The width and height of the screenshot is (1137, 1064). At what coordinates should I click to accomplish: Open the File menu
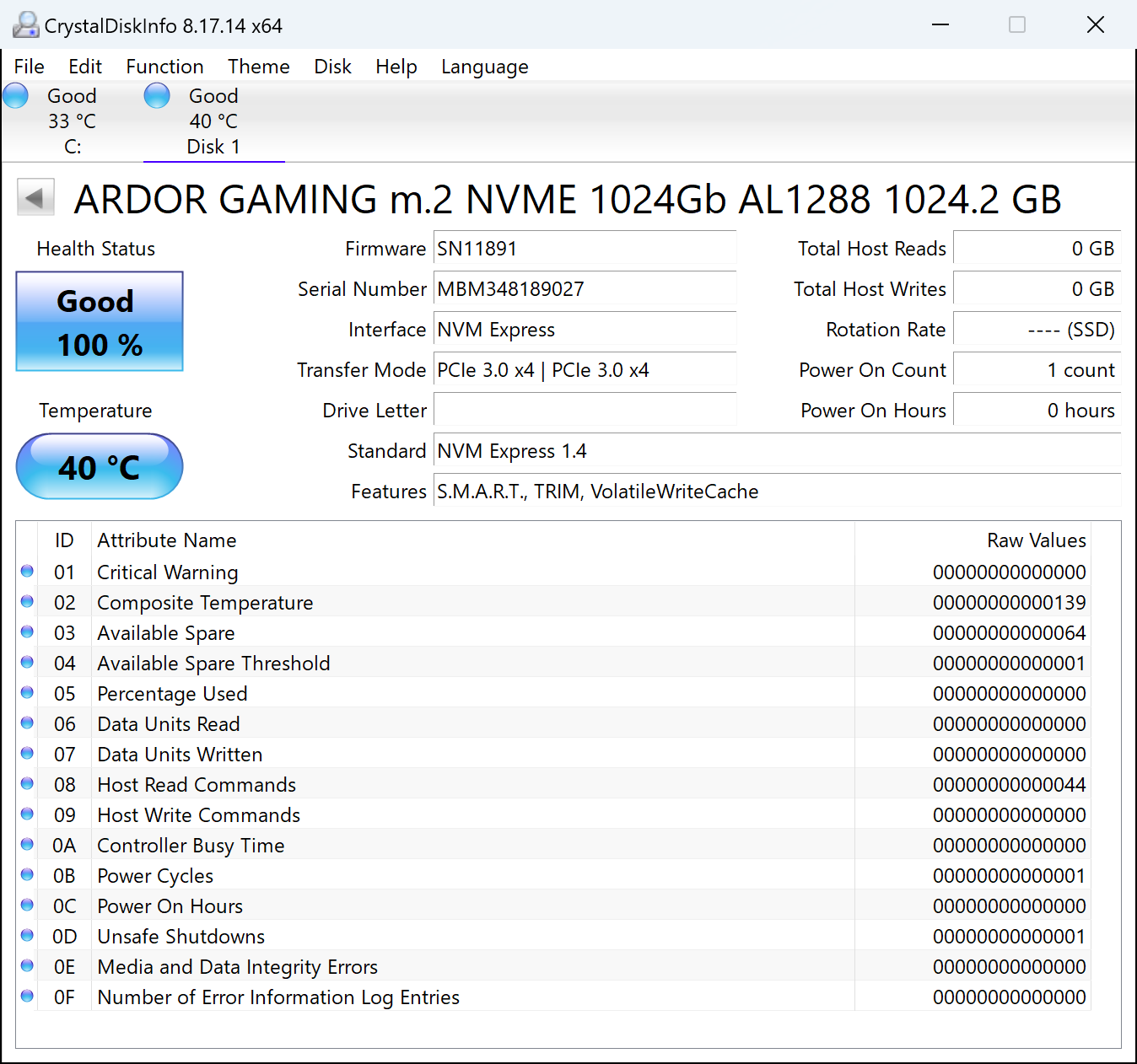(30, 67)
